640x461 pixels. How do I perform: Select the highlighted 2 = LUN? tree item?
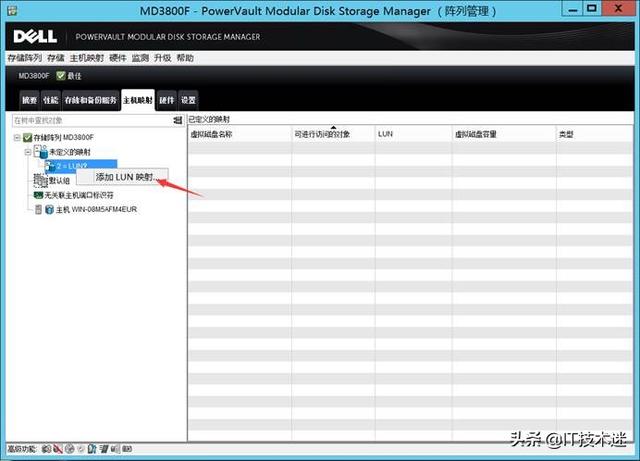[81, 165]
